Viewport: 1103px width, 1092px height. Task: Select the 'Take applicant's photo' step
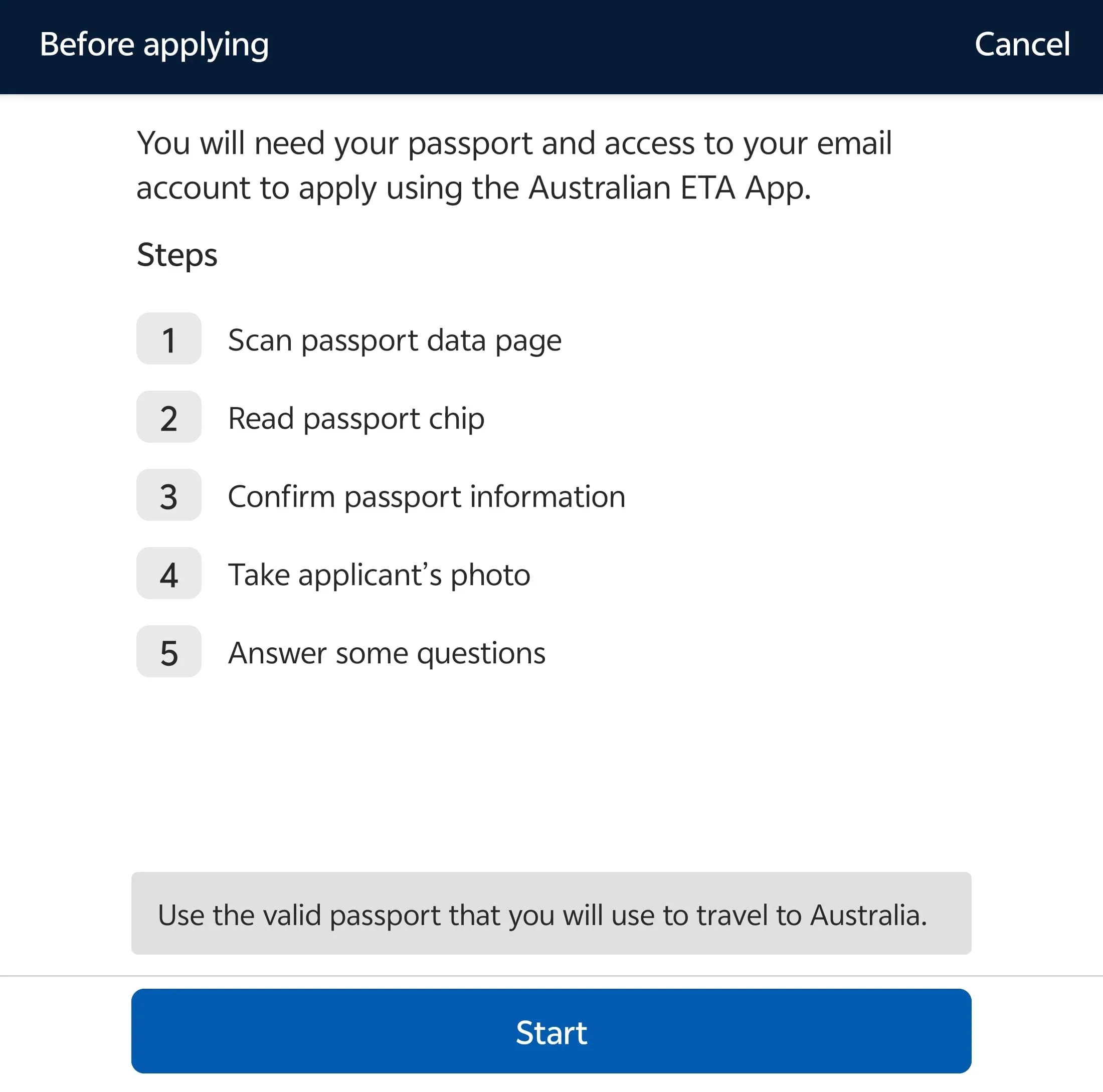click(x=379, y=575)
